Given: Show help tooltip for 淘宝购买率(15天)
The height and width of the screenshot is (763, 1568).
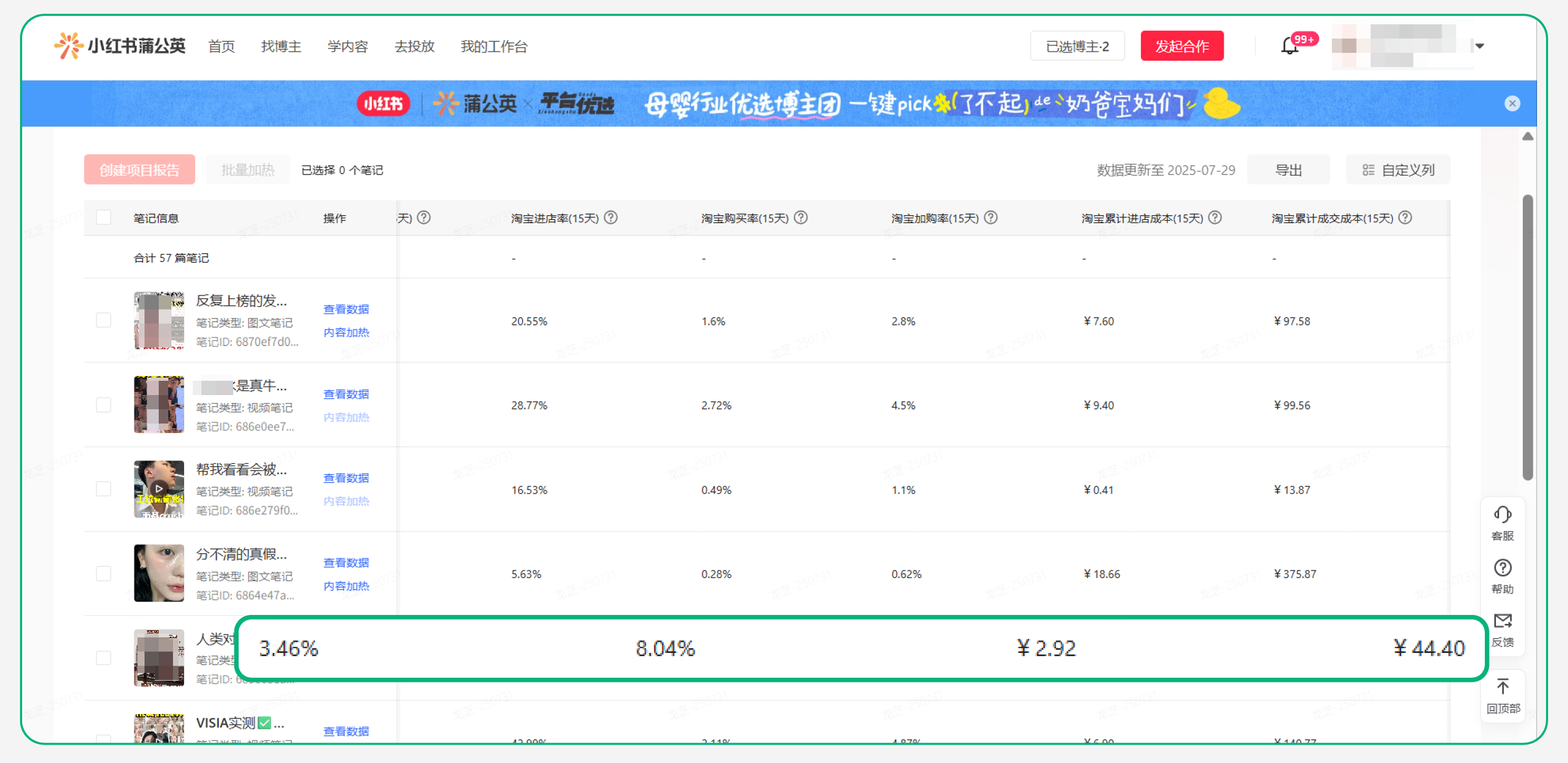Looking at the screenshot, I should [x=801, y=218].
